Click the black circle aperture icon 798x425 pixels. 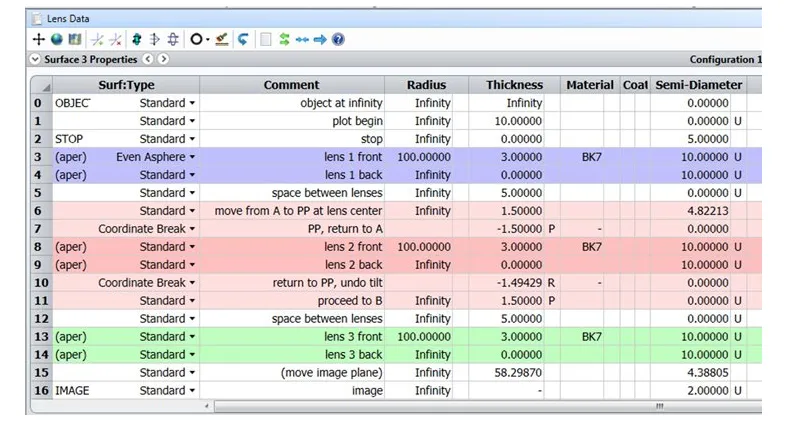(196, 39)
